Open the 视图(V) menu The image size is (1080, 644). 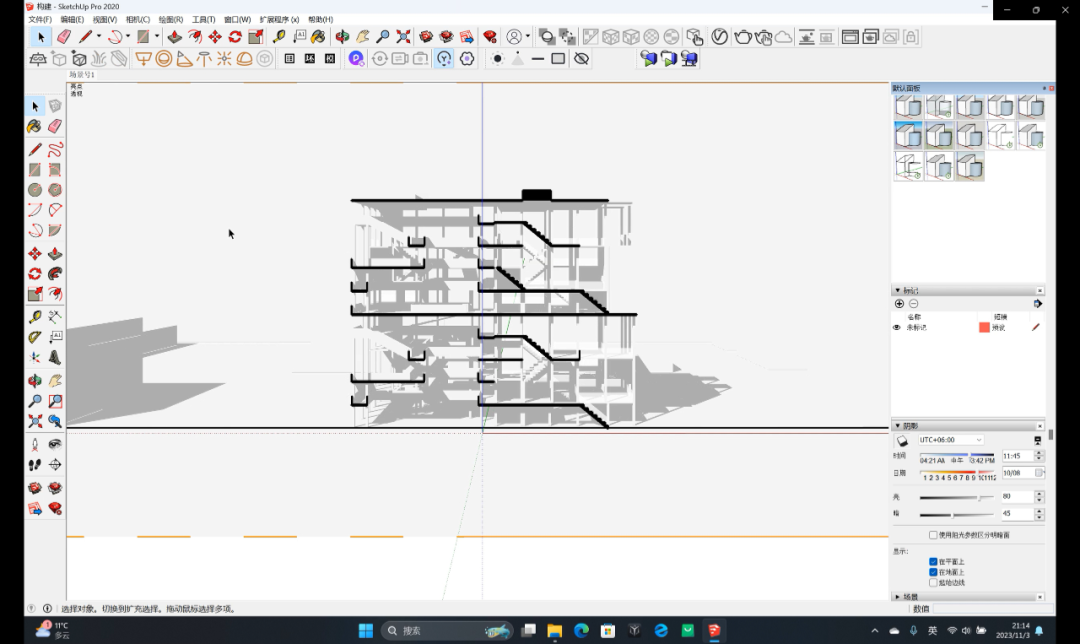pyautogui.click(x=105, y=19)
